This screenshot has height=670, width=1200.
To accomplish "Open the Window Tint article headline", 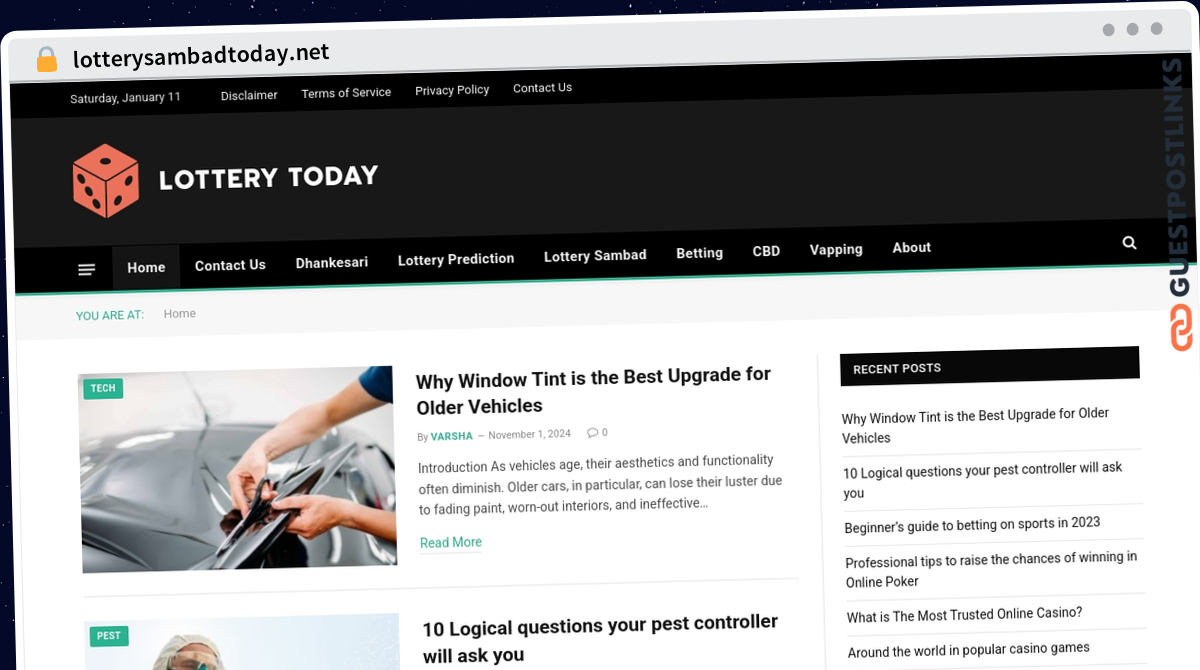I will (x=594, y=391).
